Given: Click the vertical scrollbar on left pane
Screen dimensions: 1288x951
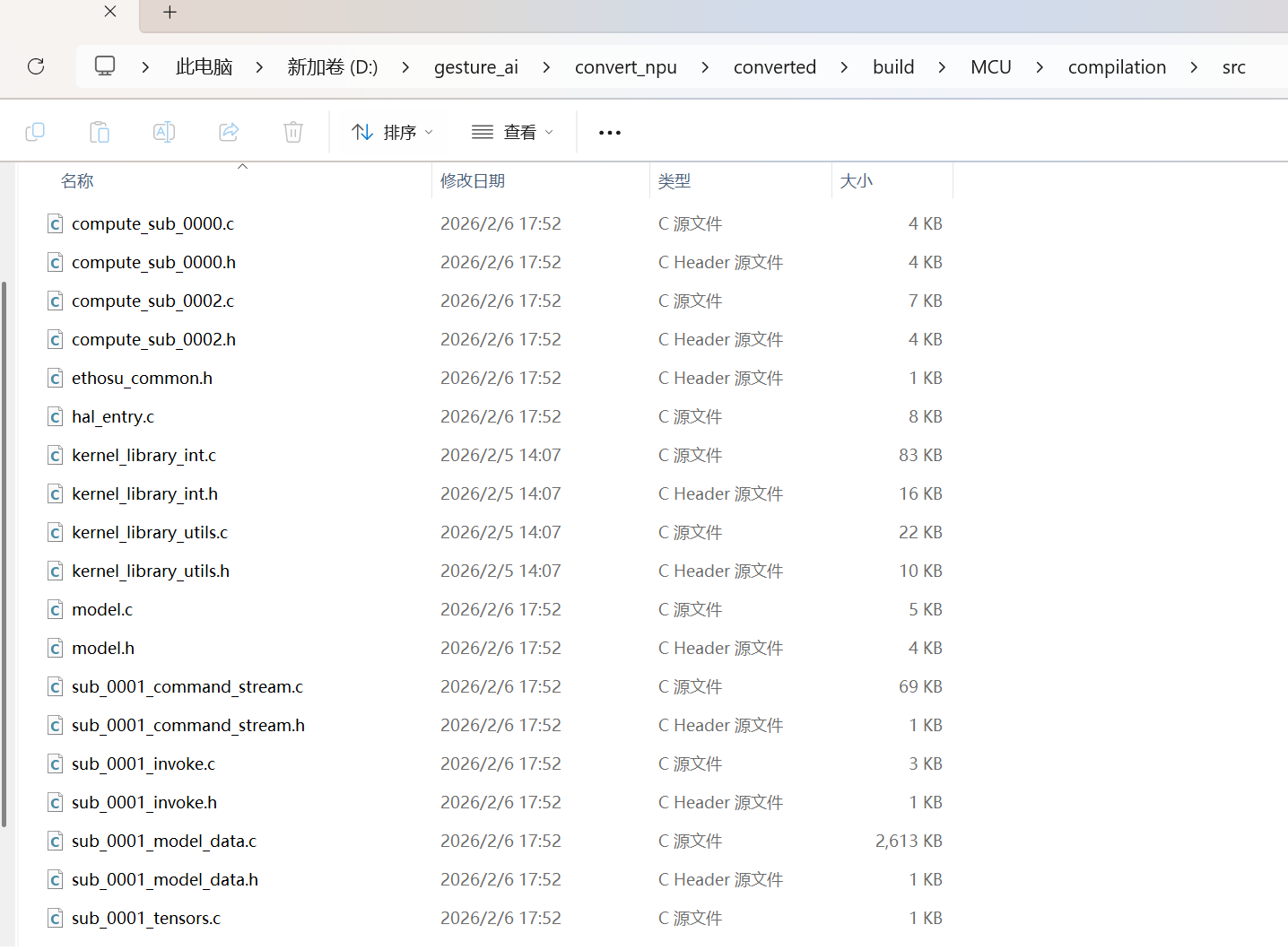Looking at the screenshot, I should pyautogui.click(x=4, y=554).
